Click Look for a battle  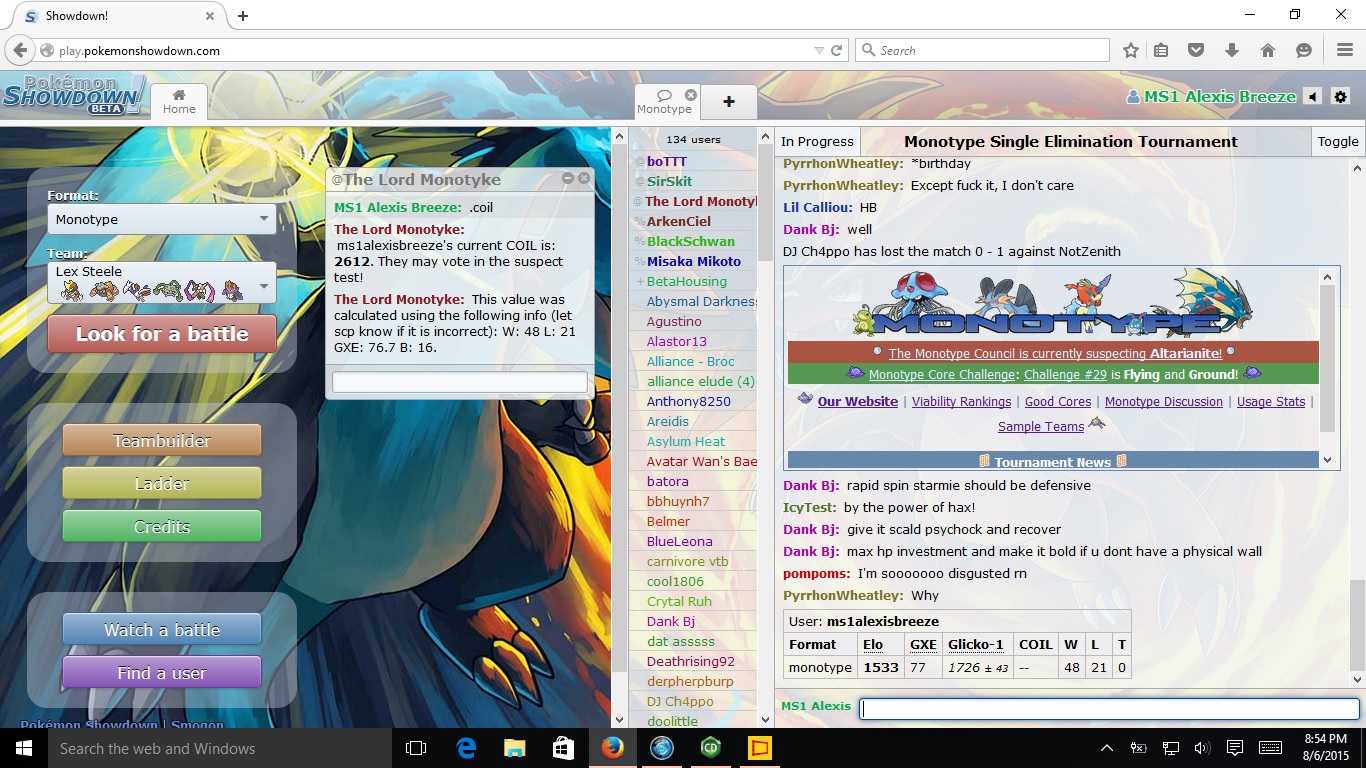[162, 334]
